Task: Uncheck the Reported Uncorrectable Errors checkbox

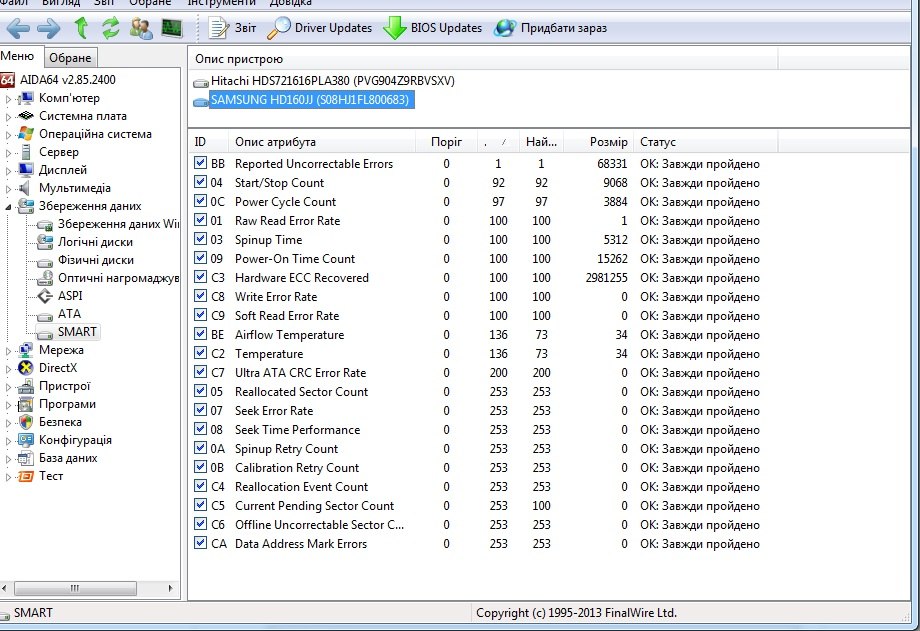Action: (201, 163)
